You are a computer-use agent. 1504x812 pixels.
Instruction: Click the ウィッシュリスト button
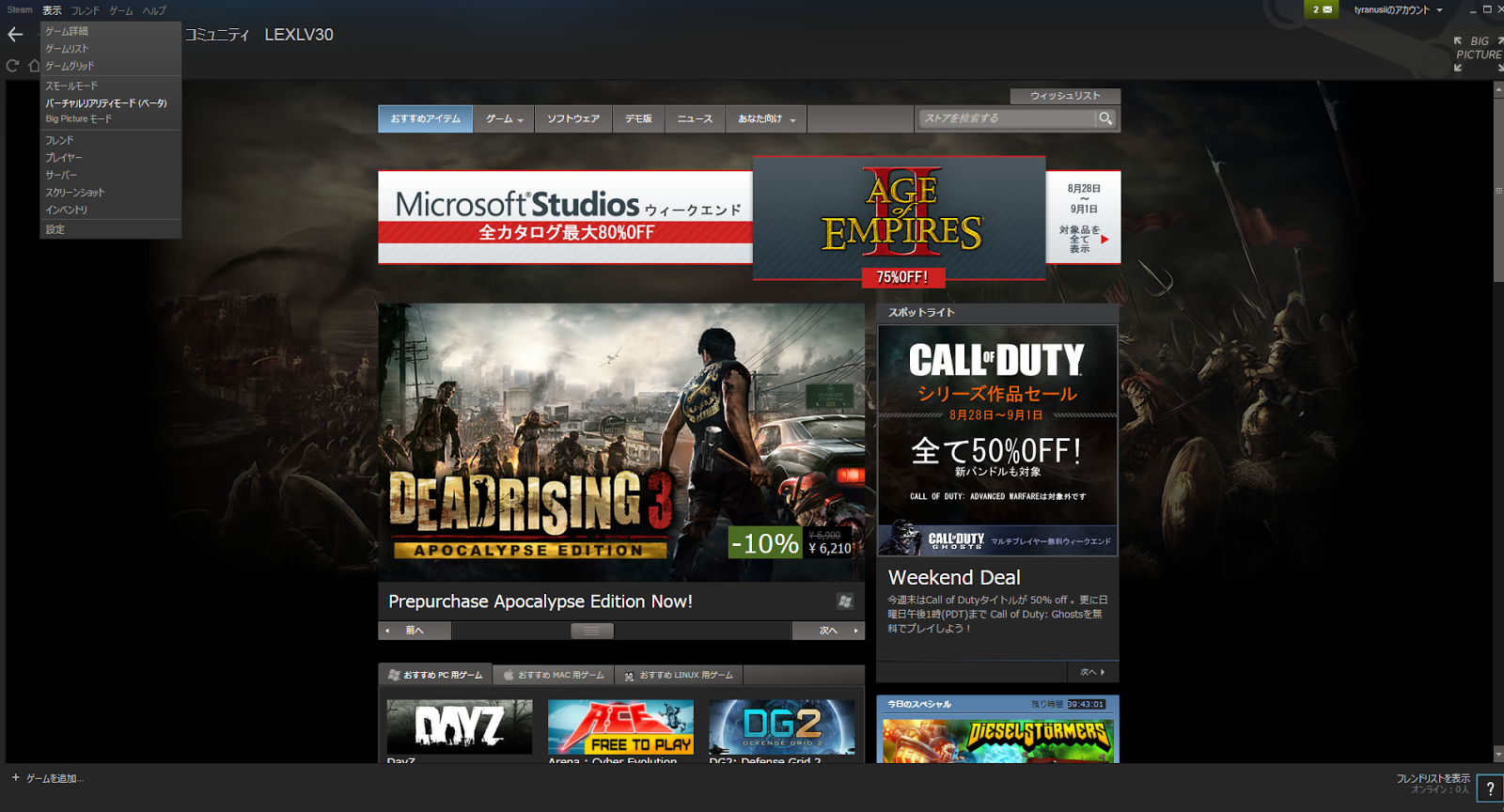[x=1065, y=96]
